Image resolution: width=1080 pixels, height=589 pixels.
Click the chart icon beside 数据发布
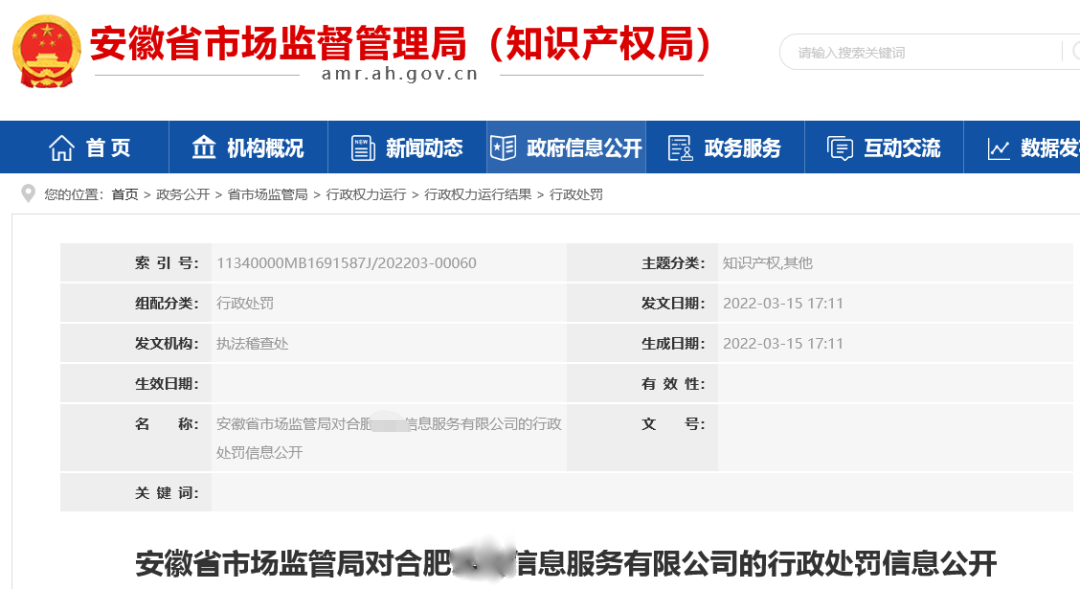pyautogui.click(x=998, y=149)
